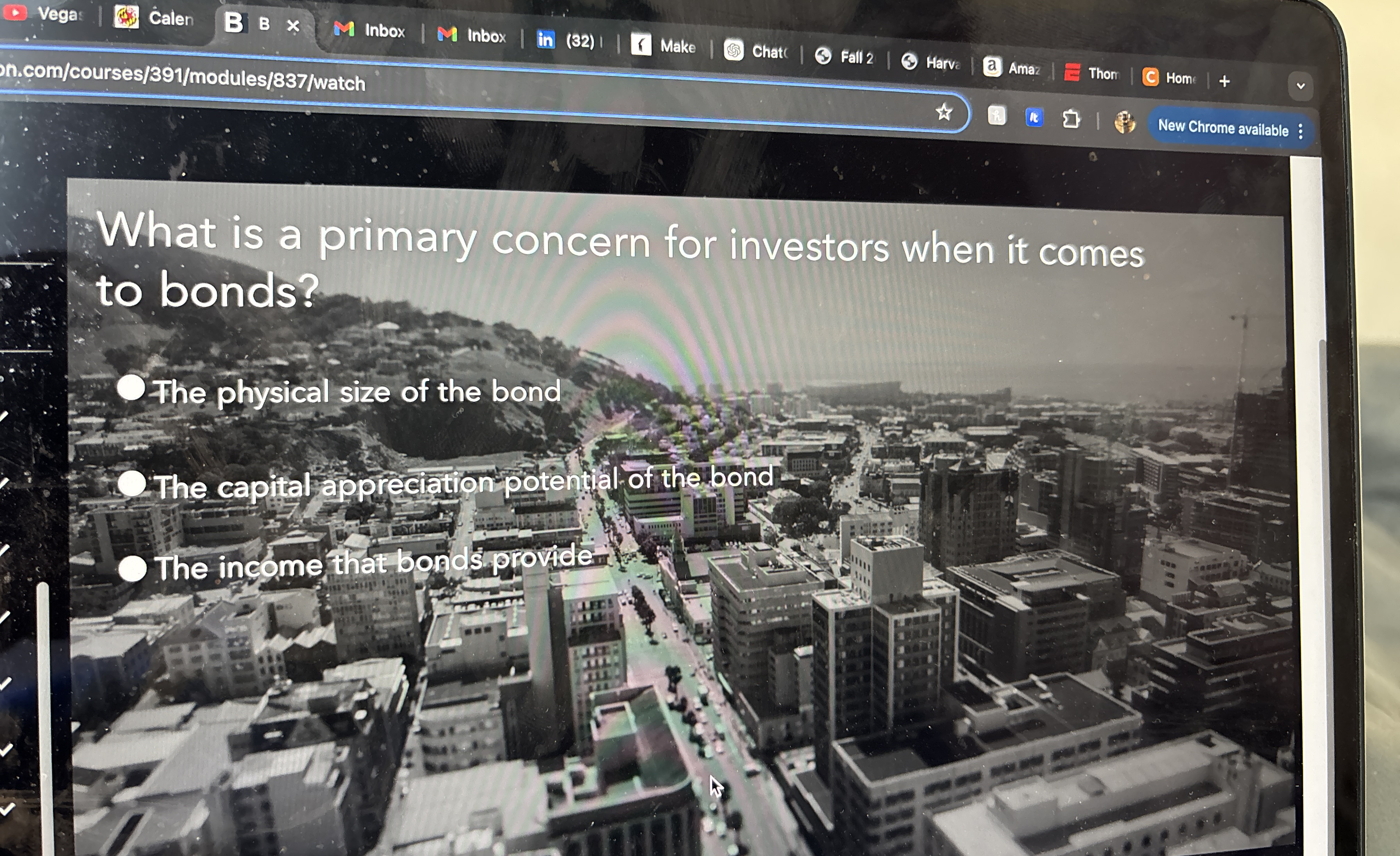The height and width of the screenshot is (856, 1400).
Task: Switch to the second Gmail Inbox tab
Action: (472, 35)
